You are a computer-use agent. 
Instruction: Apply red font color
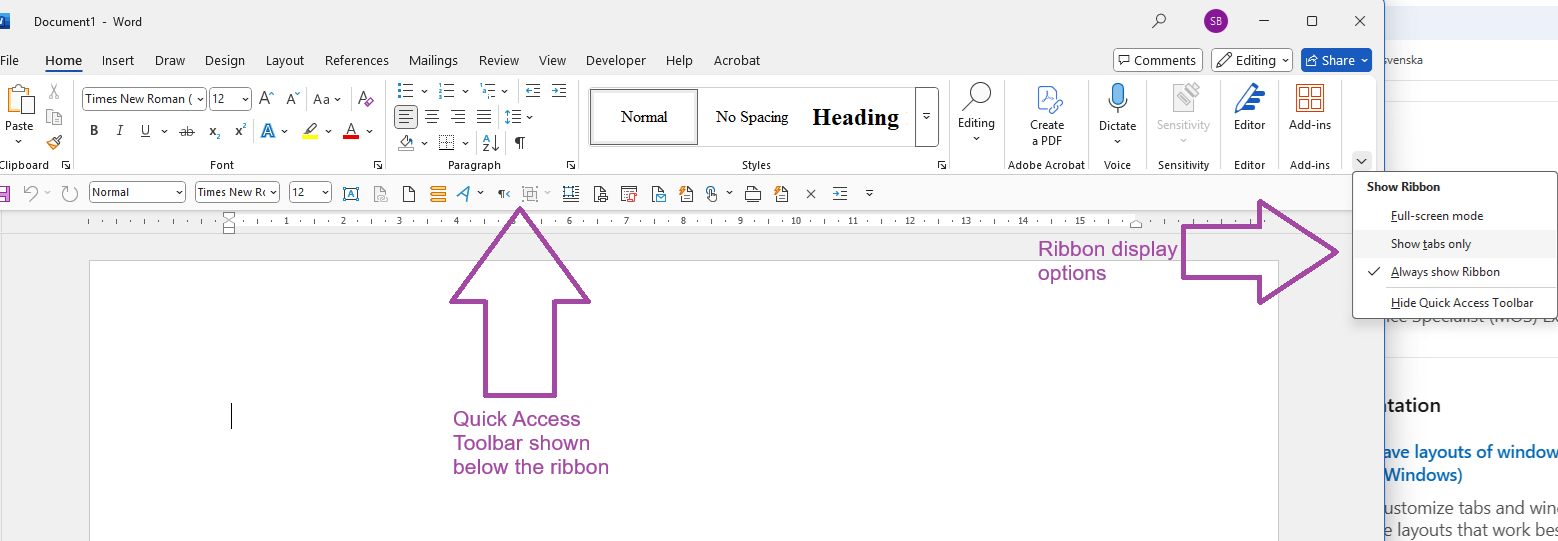pos(351,131)
